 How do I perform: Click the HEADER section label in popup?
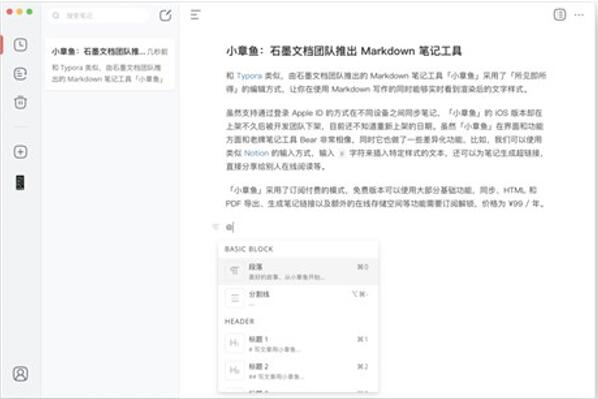(240, 322)
